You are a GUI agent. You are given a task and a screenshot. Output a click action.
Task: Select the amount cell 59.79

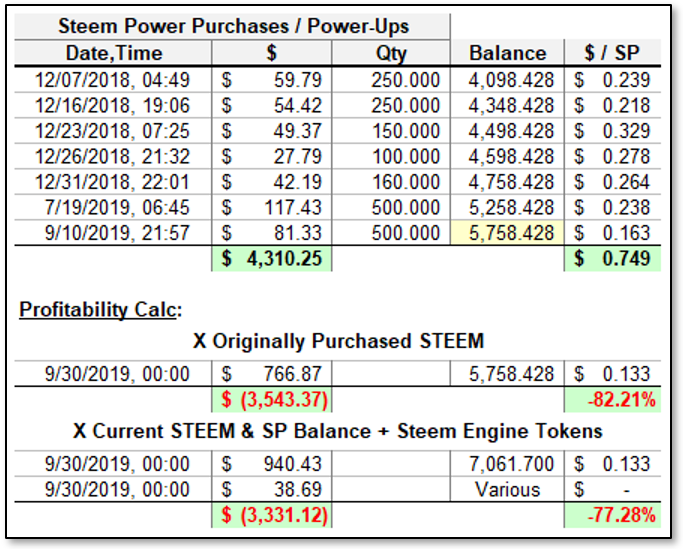[x=272, y=80]
